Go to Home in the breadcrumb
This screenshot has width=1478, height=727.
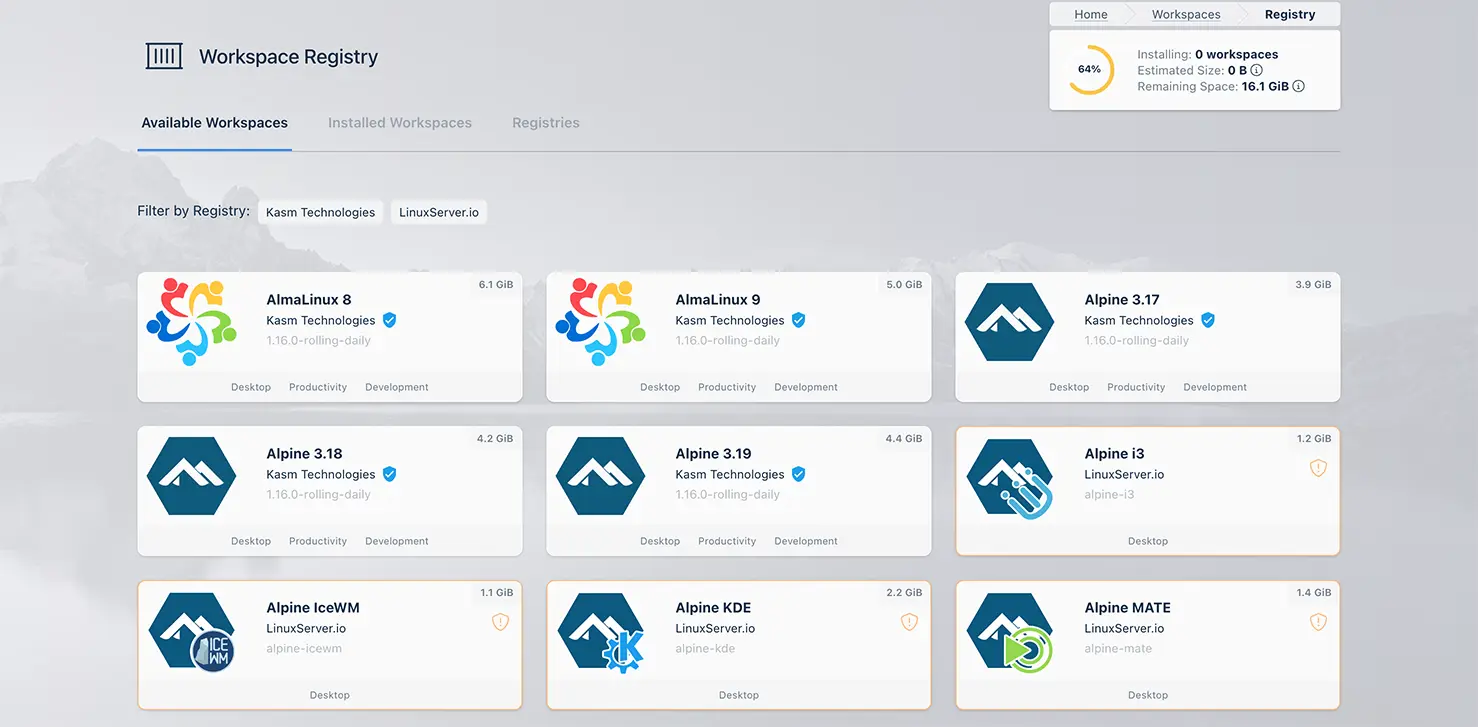click(x=1090, y=14)
